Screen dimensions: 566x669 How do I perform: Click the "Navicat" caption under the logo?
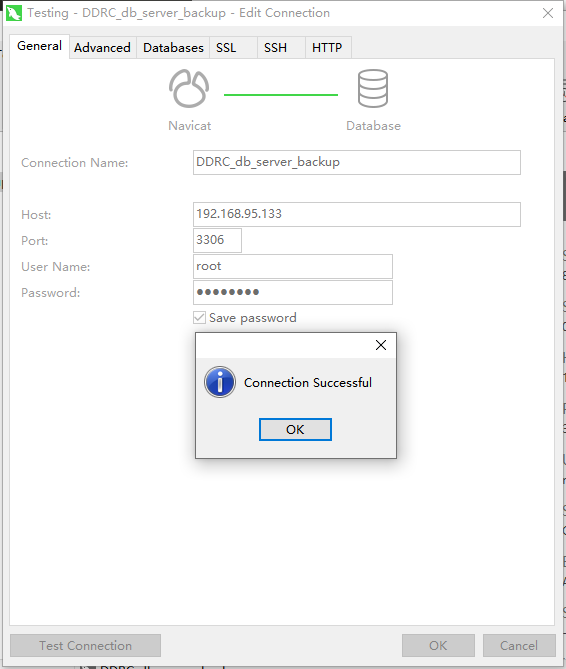[x=189, y=126]
